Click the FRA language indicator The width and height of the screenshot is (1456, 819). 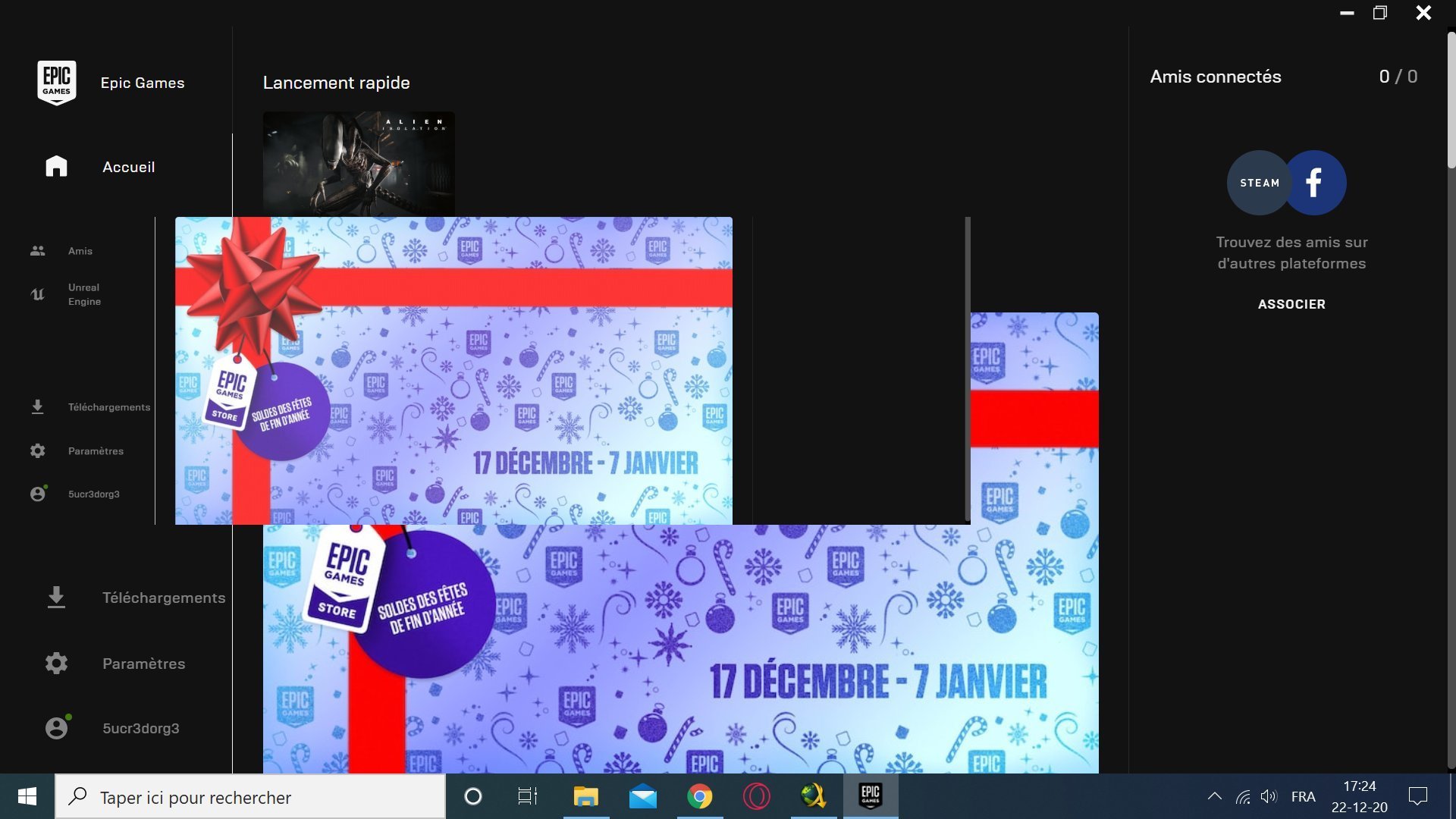point(1303,796)
